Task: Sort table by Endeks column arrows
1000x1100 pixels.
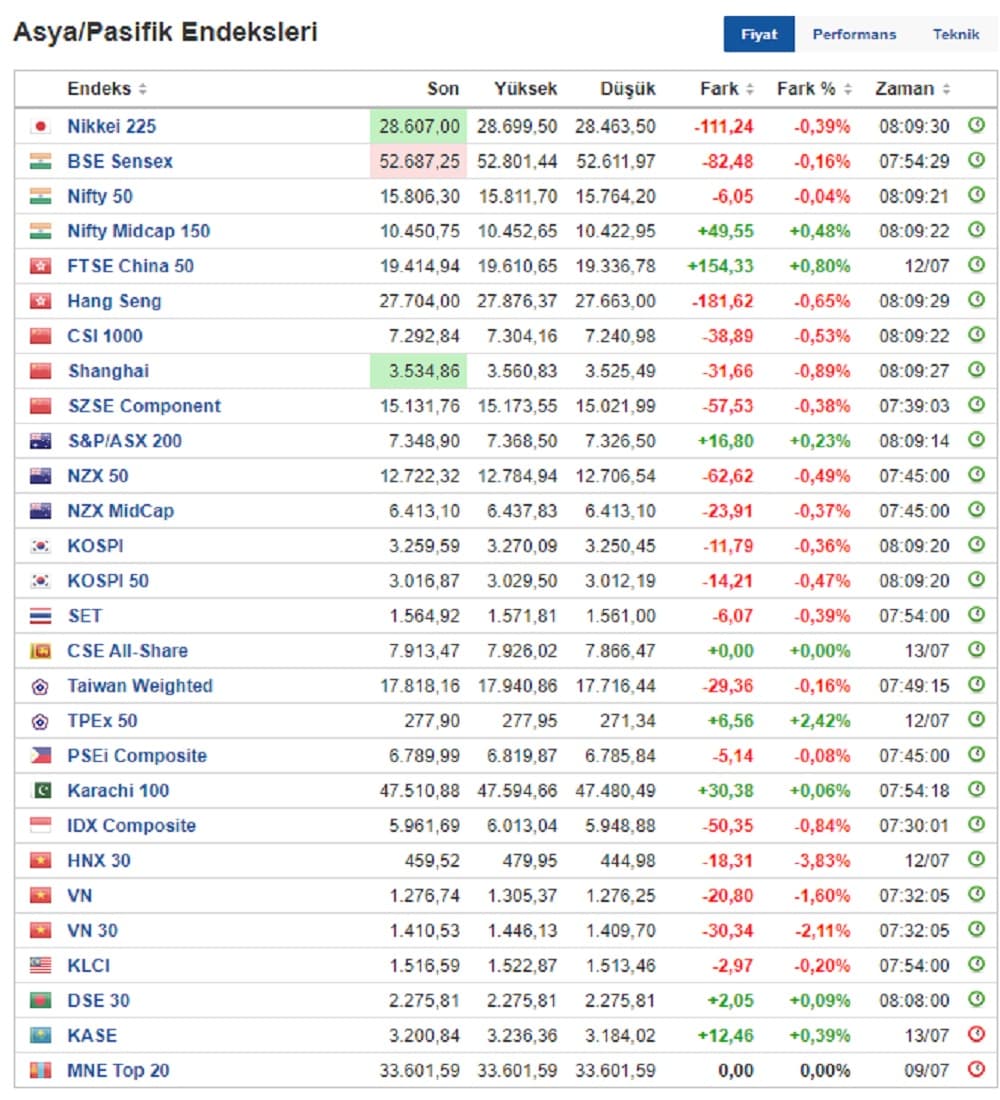Action: coord(142,89)
